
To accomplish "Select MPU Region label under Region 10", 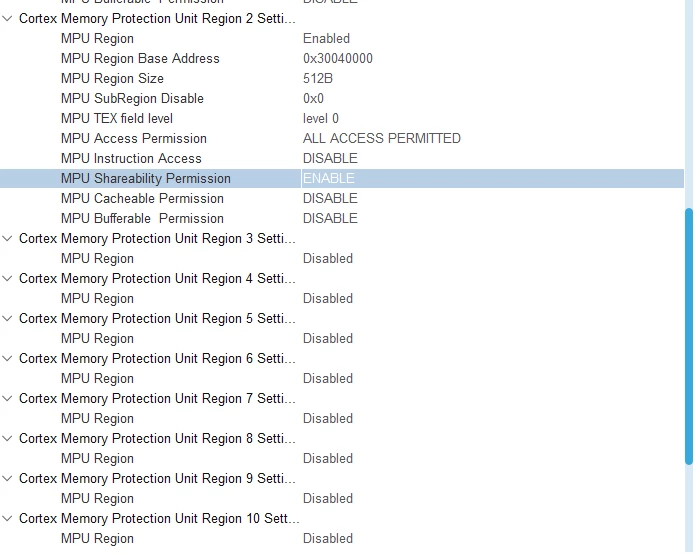I will click(x=97, y=538).
